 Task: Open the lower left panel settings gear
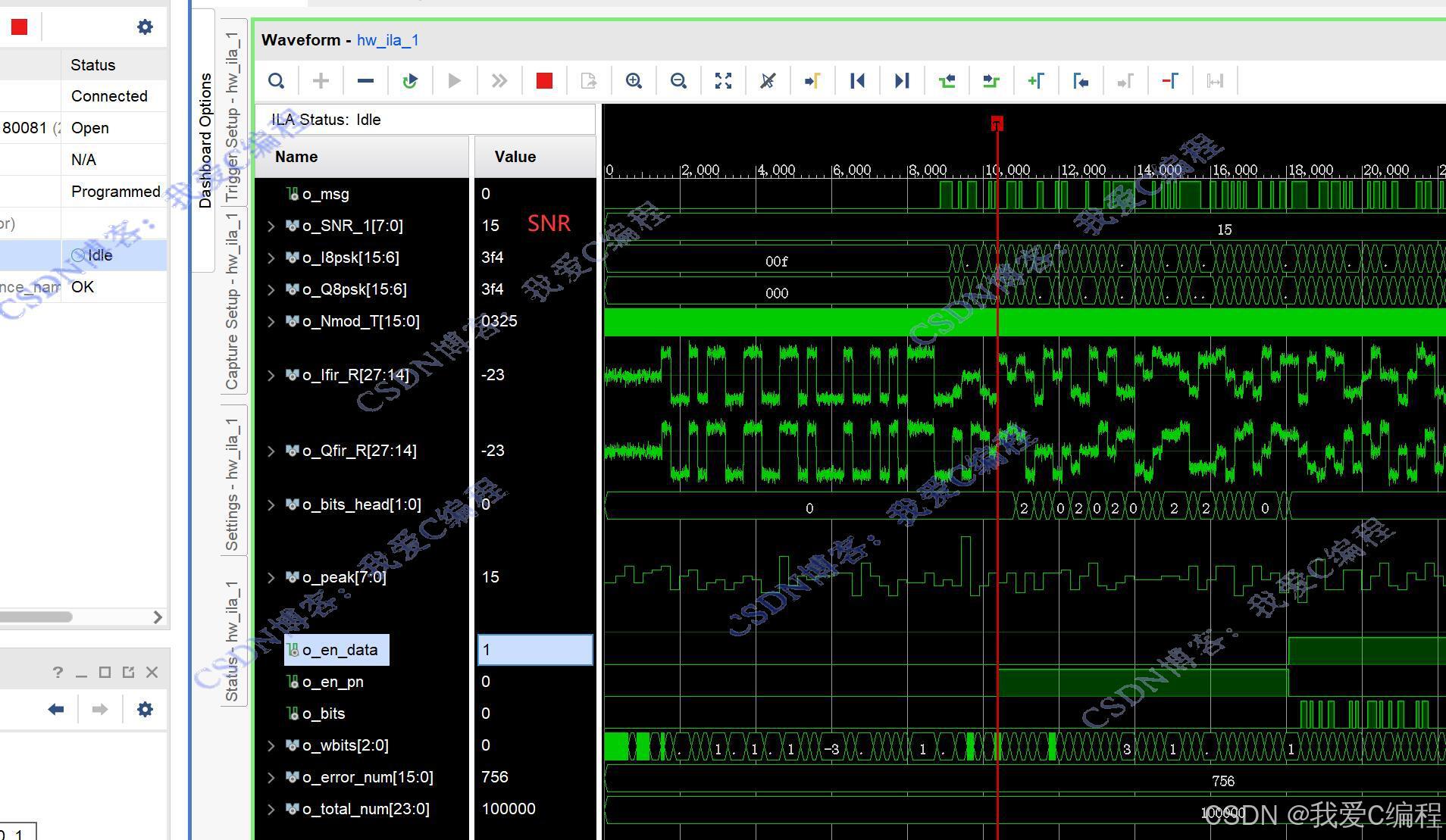point(145,710)
